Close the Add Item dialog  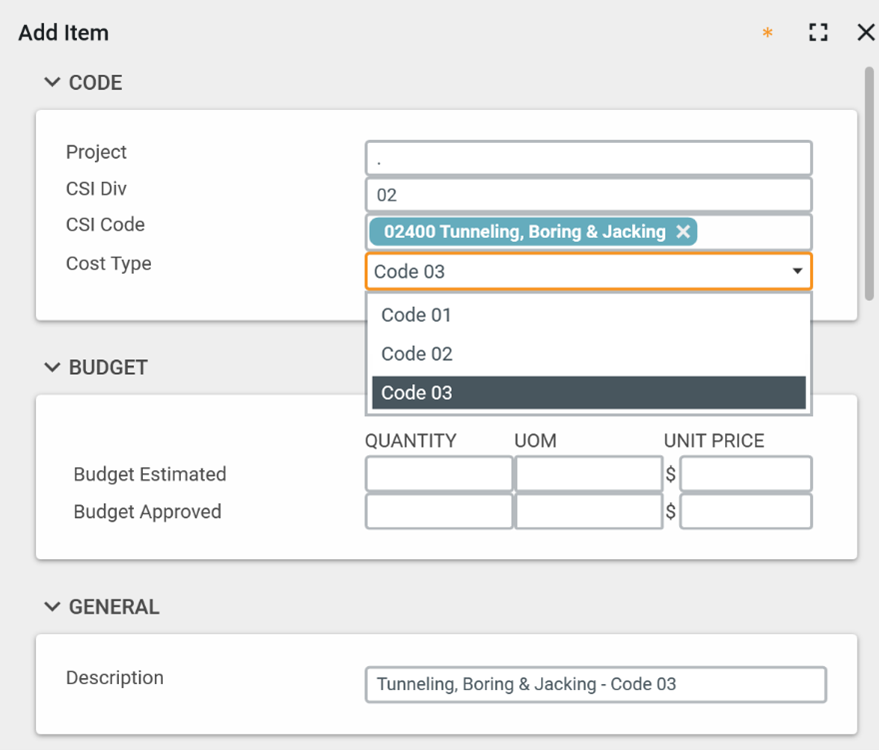click(866, 33)
